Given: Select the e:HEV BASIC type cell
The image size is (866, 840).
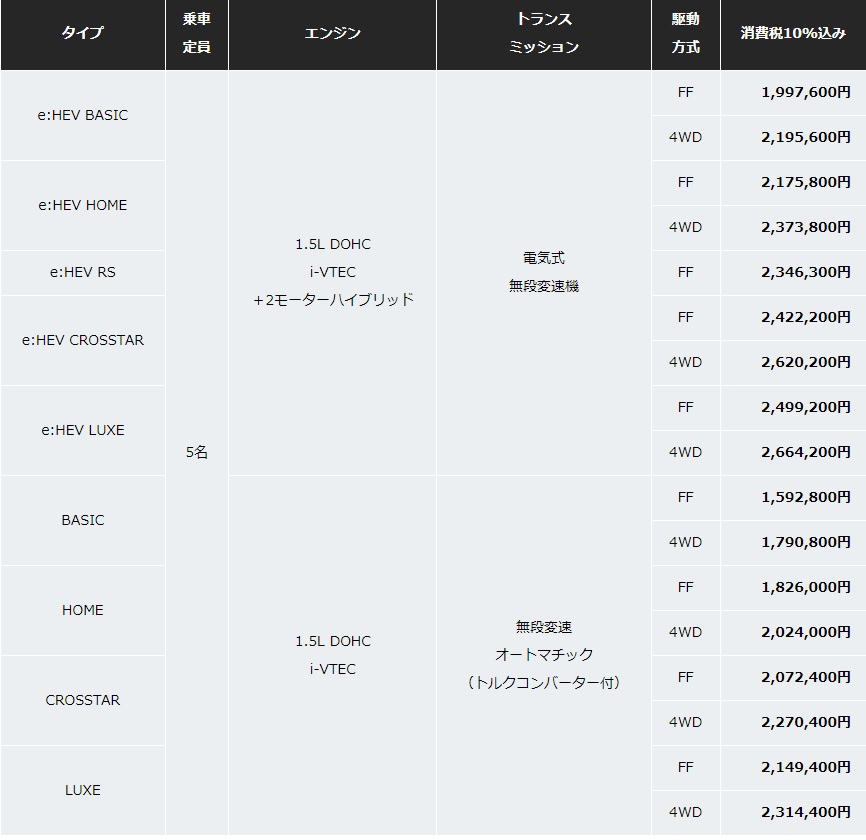Looking at the screenshot, I should click(x=83, y=115).
